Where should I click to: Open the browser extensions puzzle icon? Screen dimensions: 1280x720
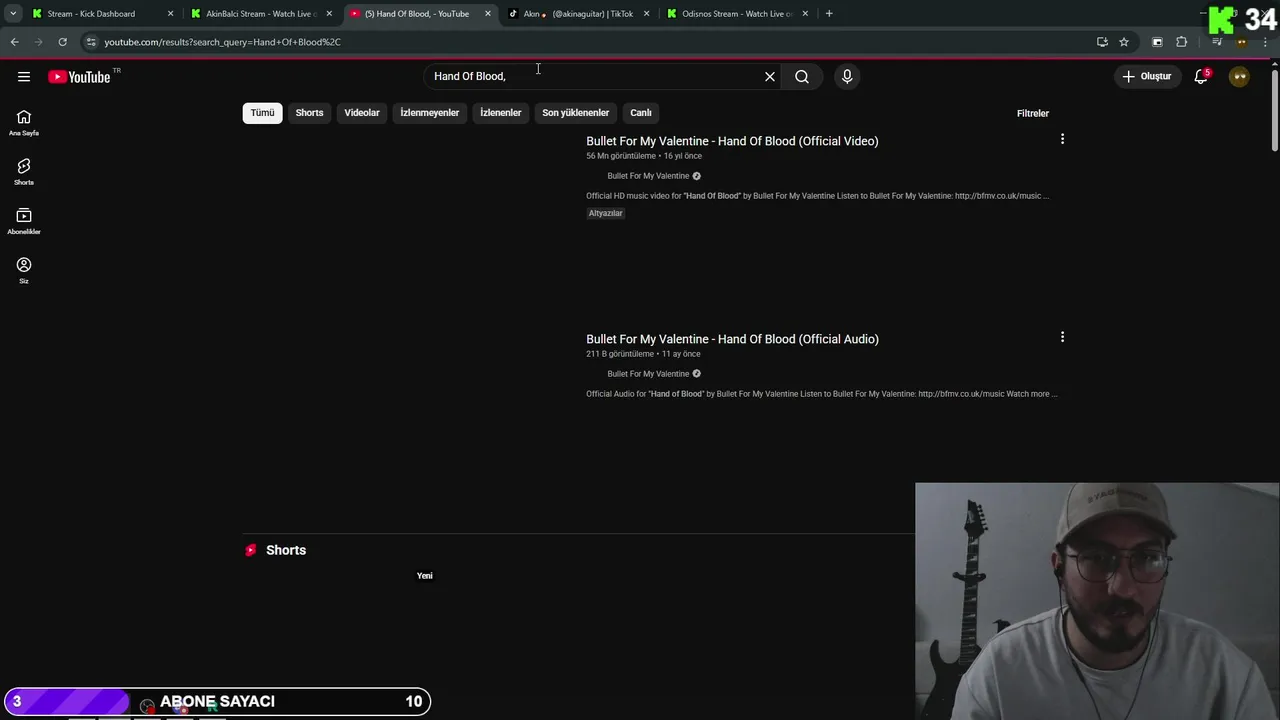(1181, 42)
